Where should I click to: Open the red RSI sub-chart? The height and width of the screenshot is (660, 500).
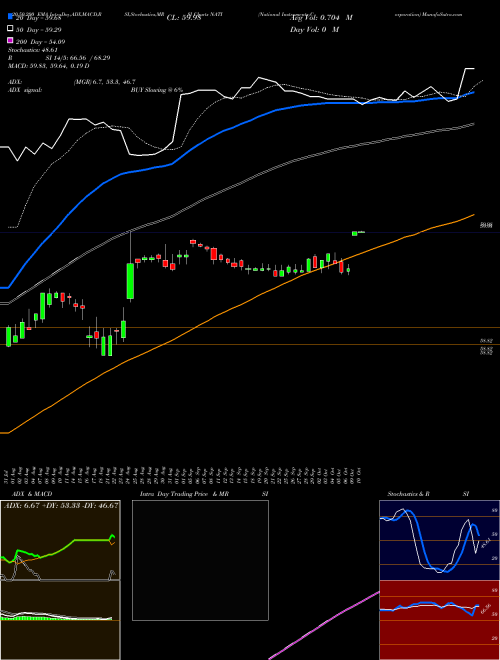(439, 620)
